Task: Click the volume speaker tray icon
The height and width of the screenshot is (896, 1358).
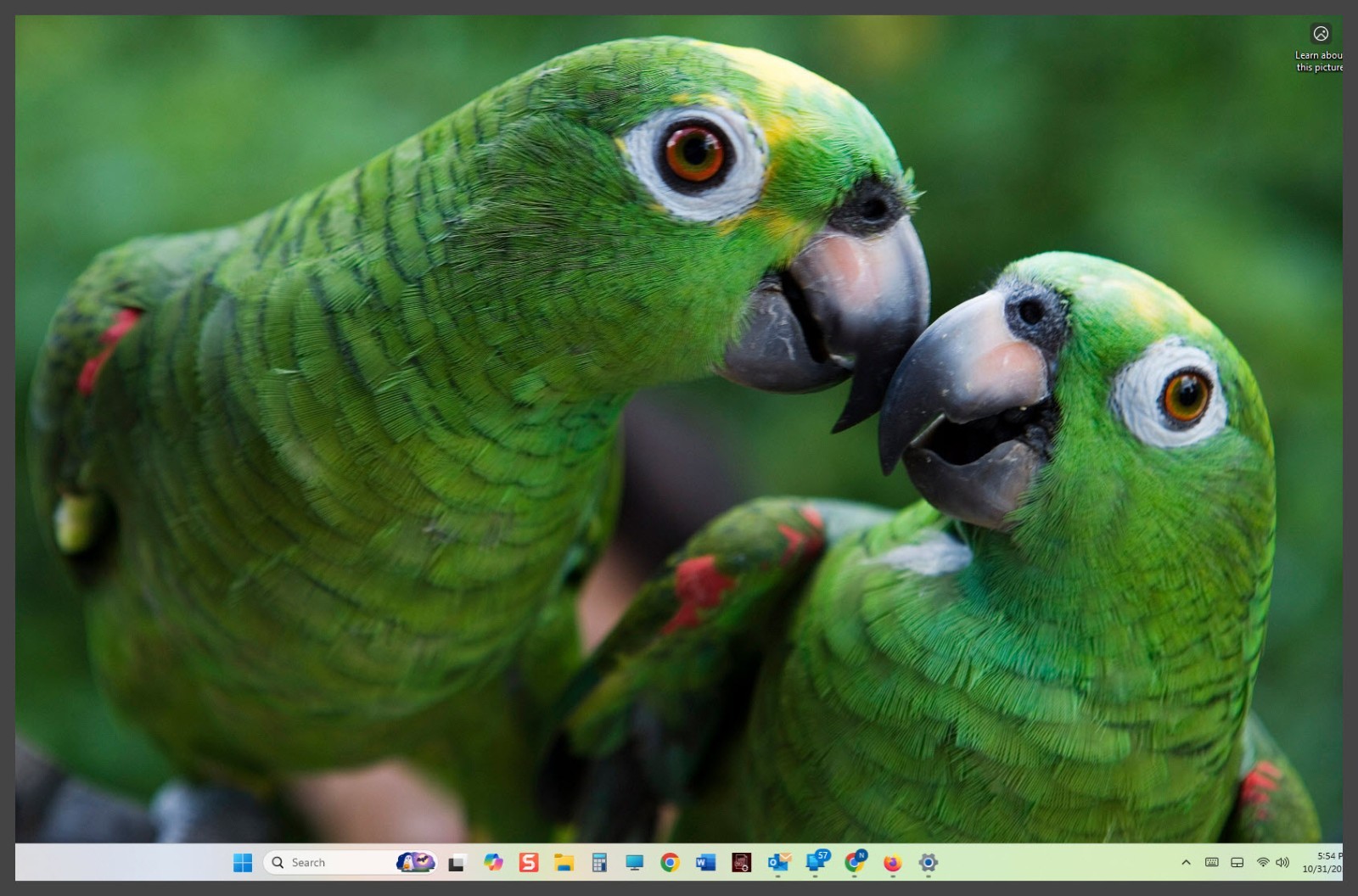Action: 1282,862
